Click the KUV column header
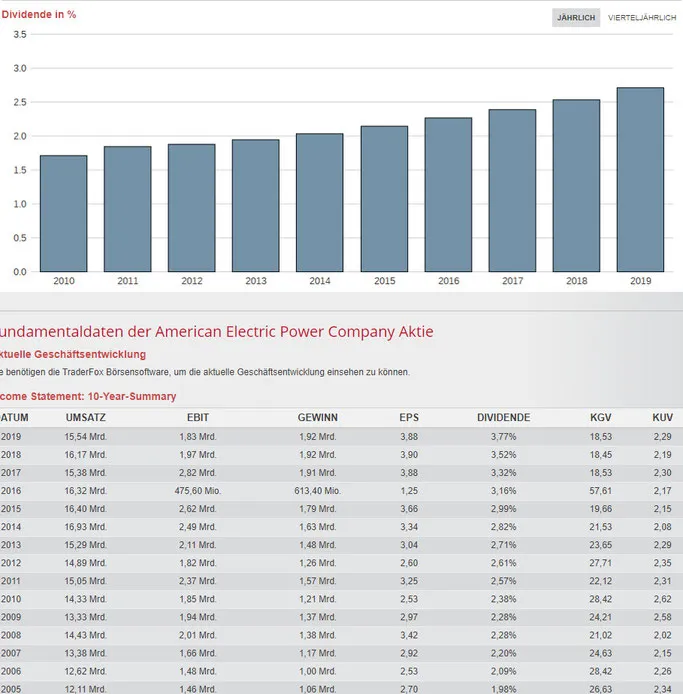This screenshot has height=694, width=683. [x=663, y=417]
